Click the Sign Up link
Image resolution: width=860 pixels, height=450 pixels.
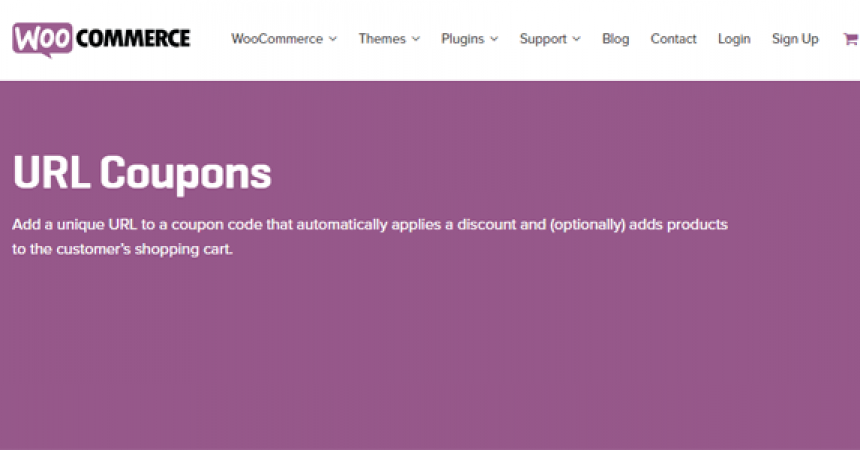795,39
